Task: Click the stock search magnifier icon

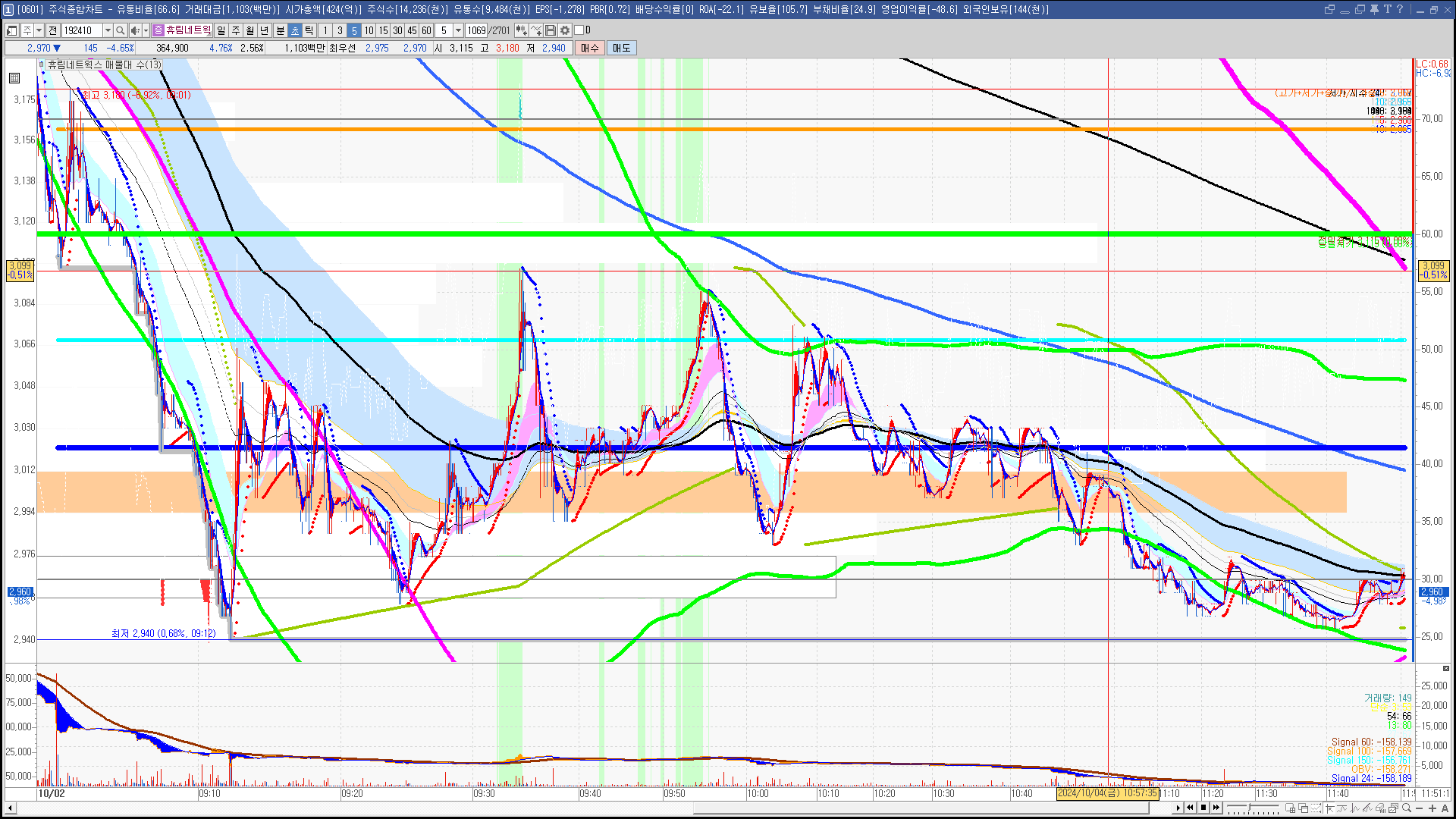Action: pos(120,30)
